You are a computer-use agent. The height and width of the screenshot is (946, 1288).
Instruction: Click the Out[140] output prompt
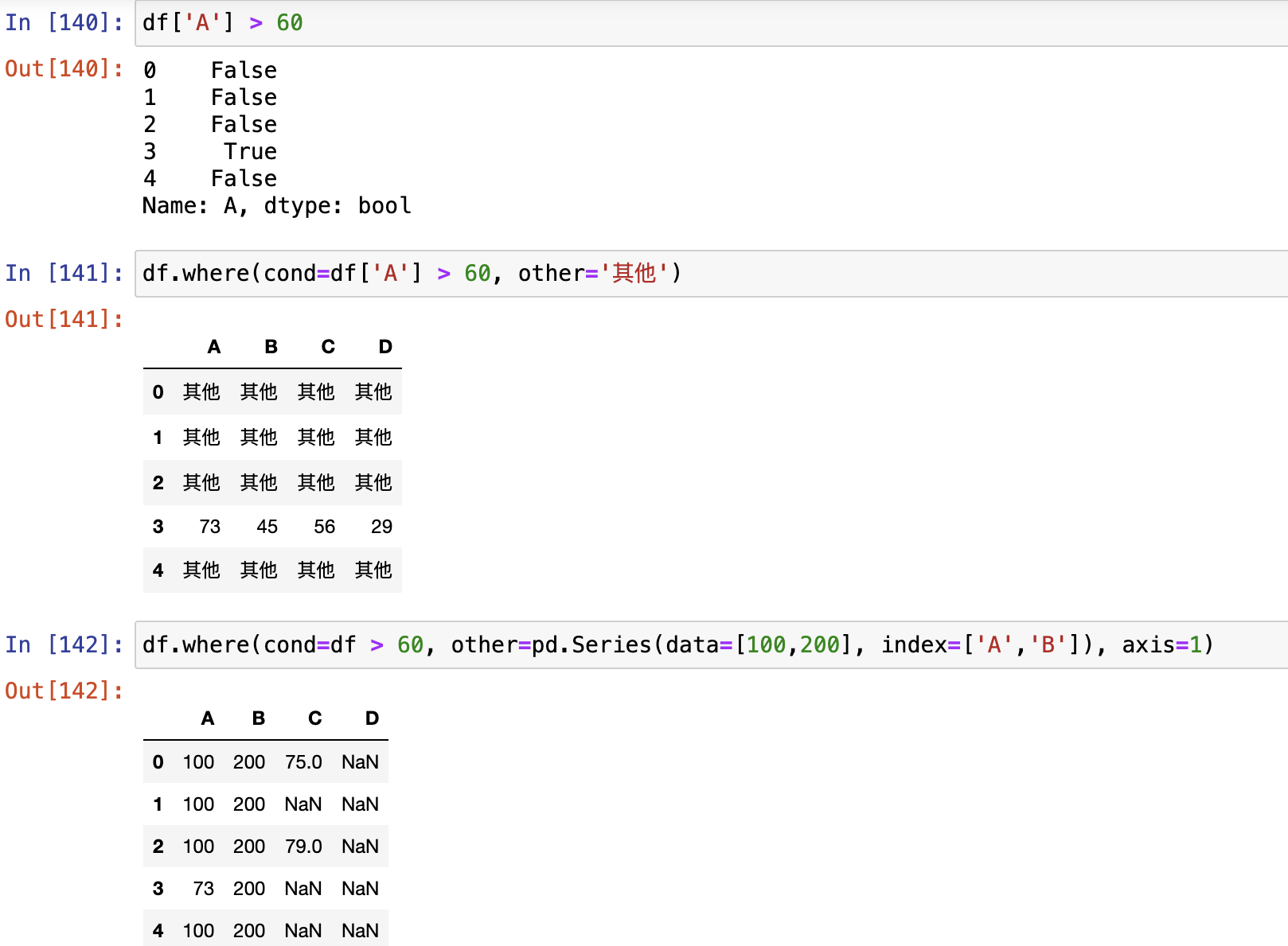pyautogui.click(x=64, y=69)
